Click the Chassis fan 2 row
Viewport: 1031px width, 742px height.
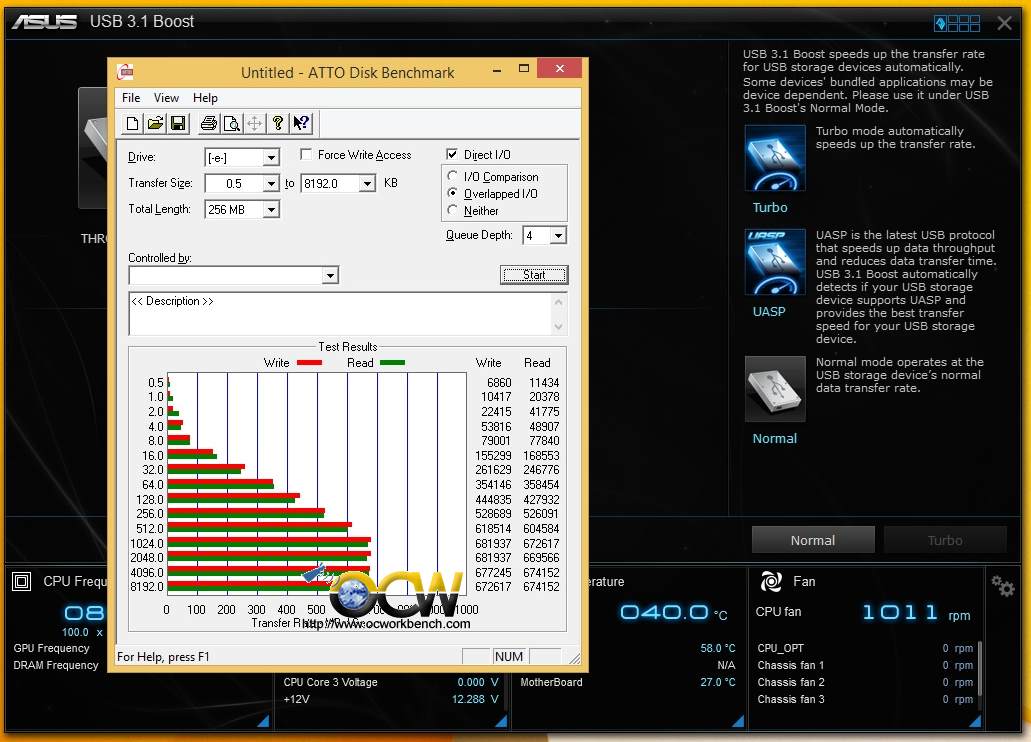[865, 682]
